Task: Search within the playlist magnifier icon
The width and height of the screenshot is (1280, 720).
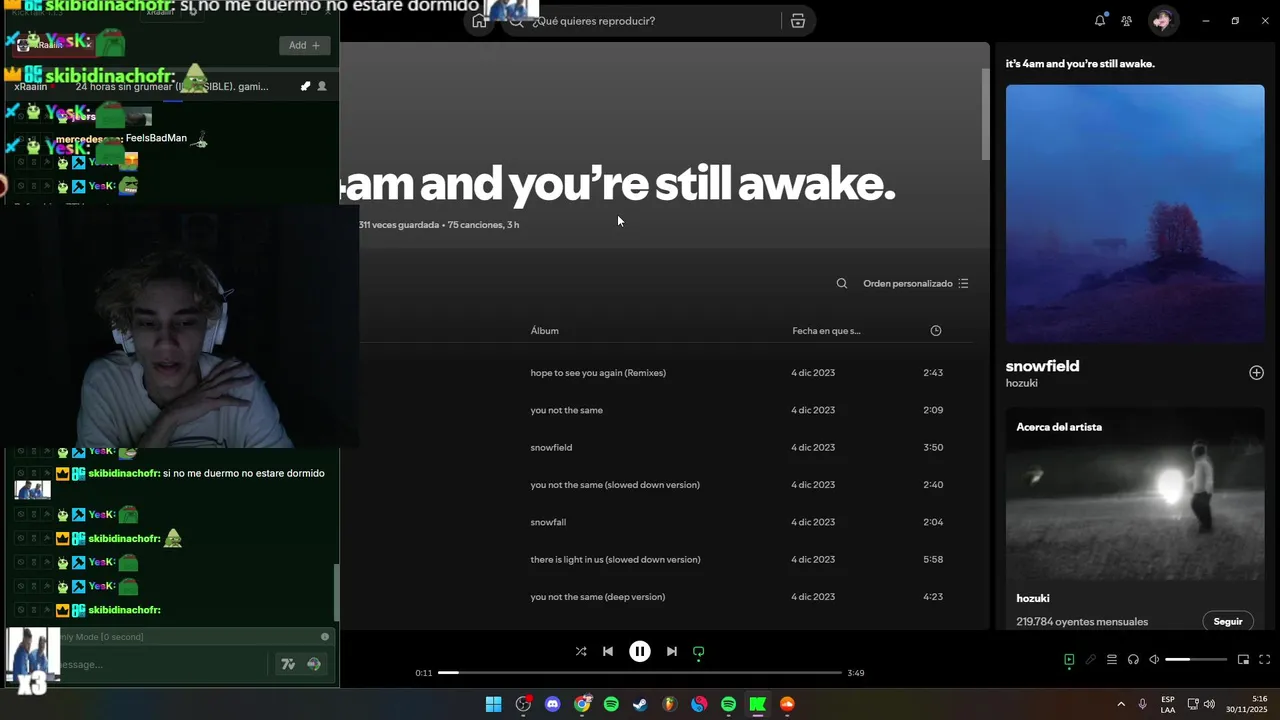Action: [842, 284]
